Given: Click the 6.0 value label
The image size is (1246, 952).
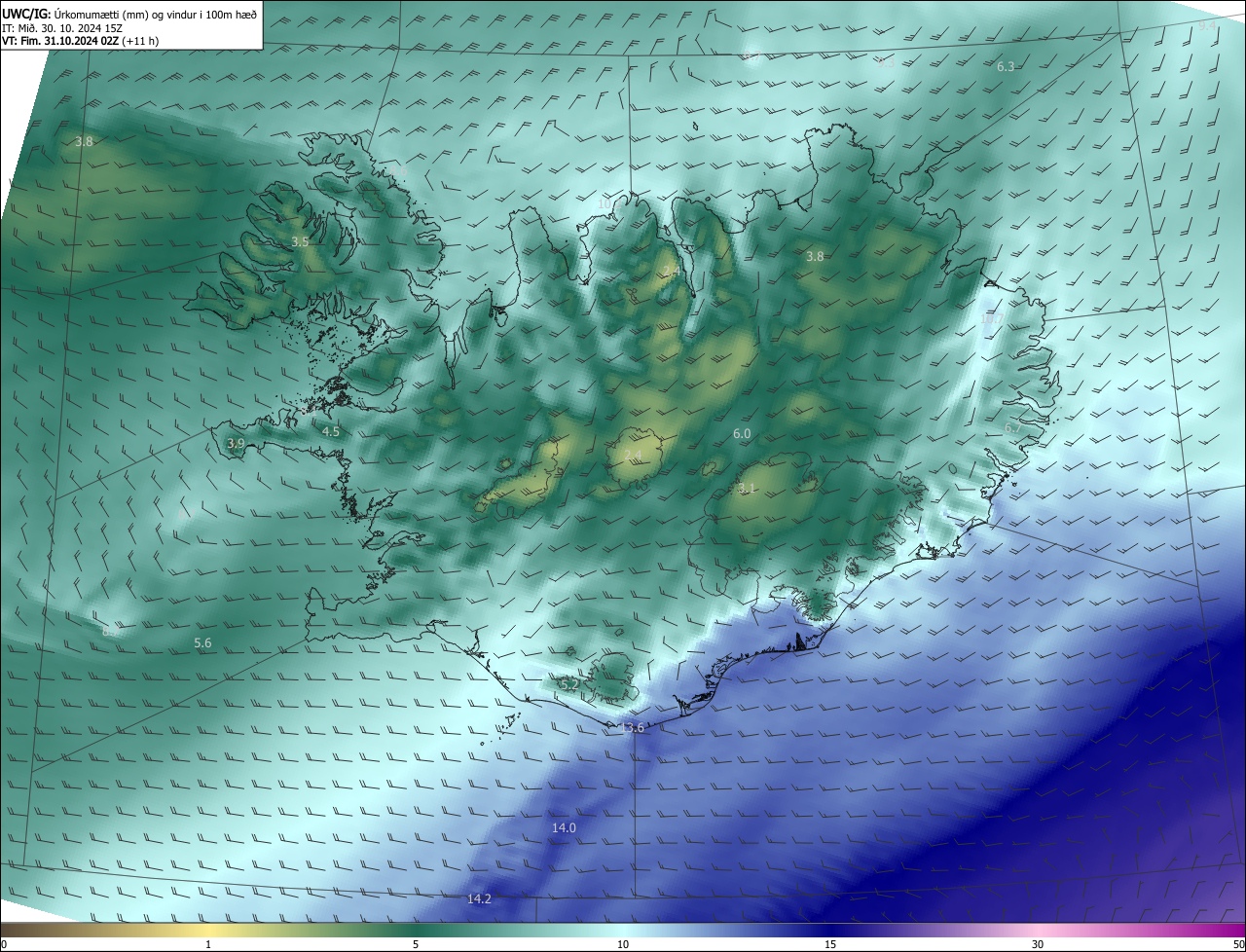Looking at the screenshot, I should pos(742,433).
